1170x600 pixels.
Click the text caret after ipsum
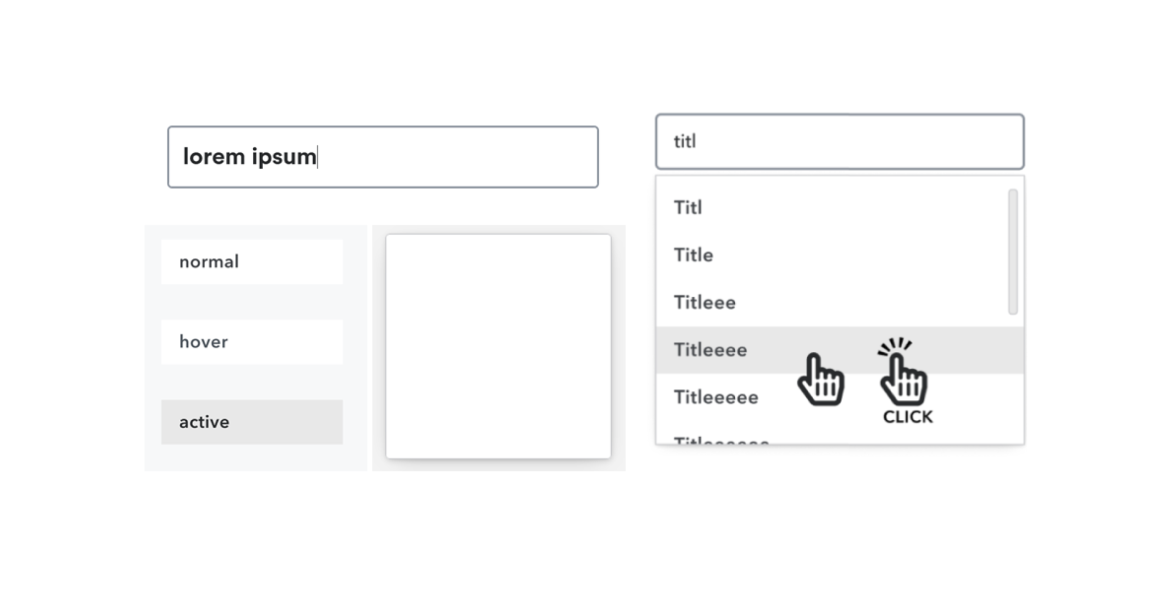click(318, 157)
